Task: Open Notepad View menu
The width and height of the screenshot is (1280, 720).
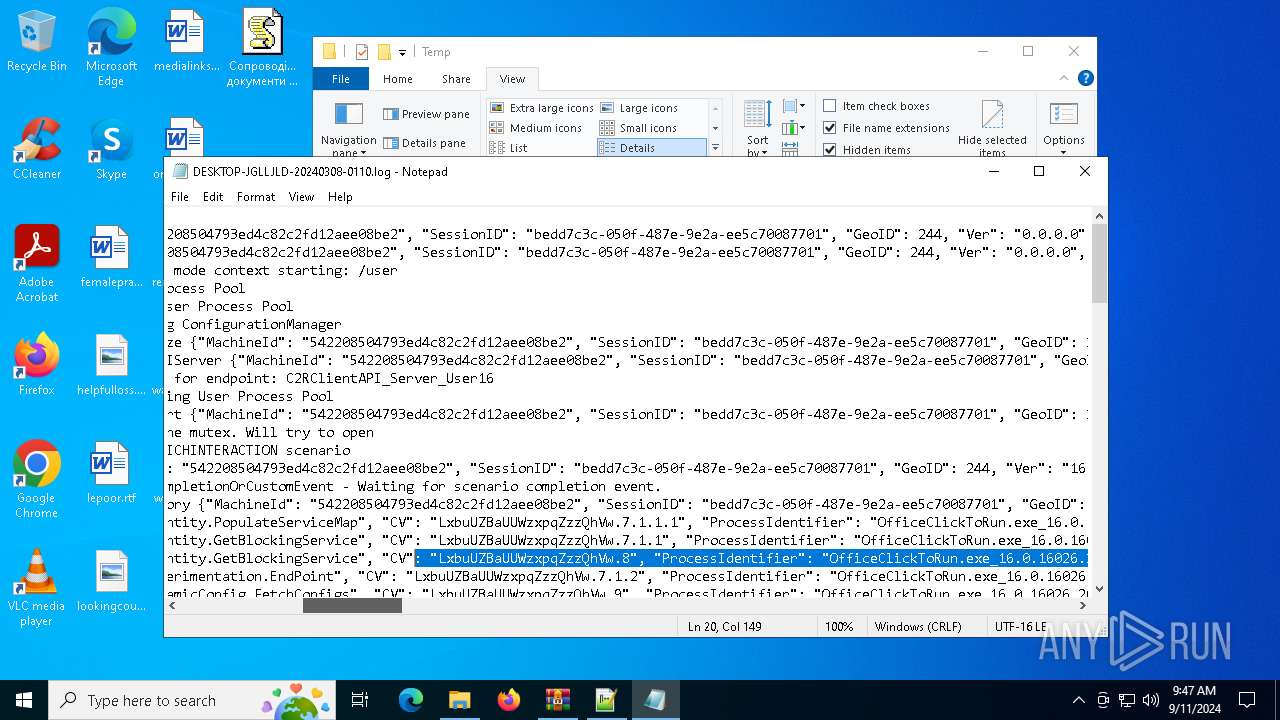Action: pos(301,197)
